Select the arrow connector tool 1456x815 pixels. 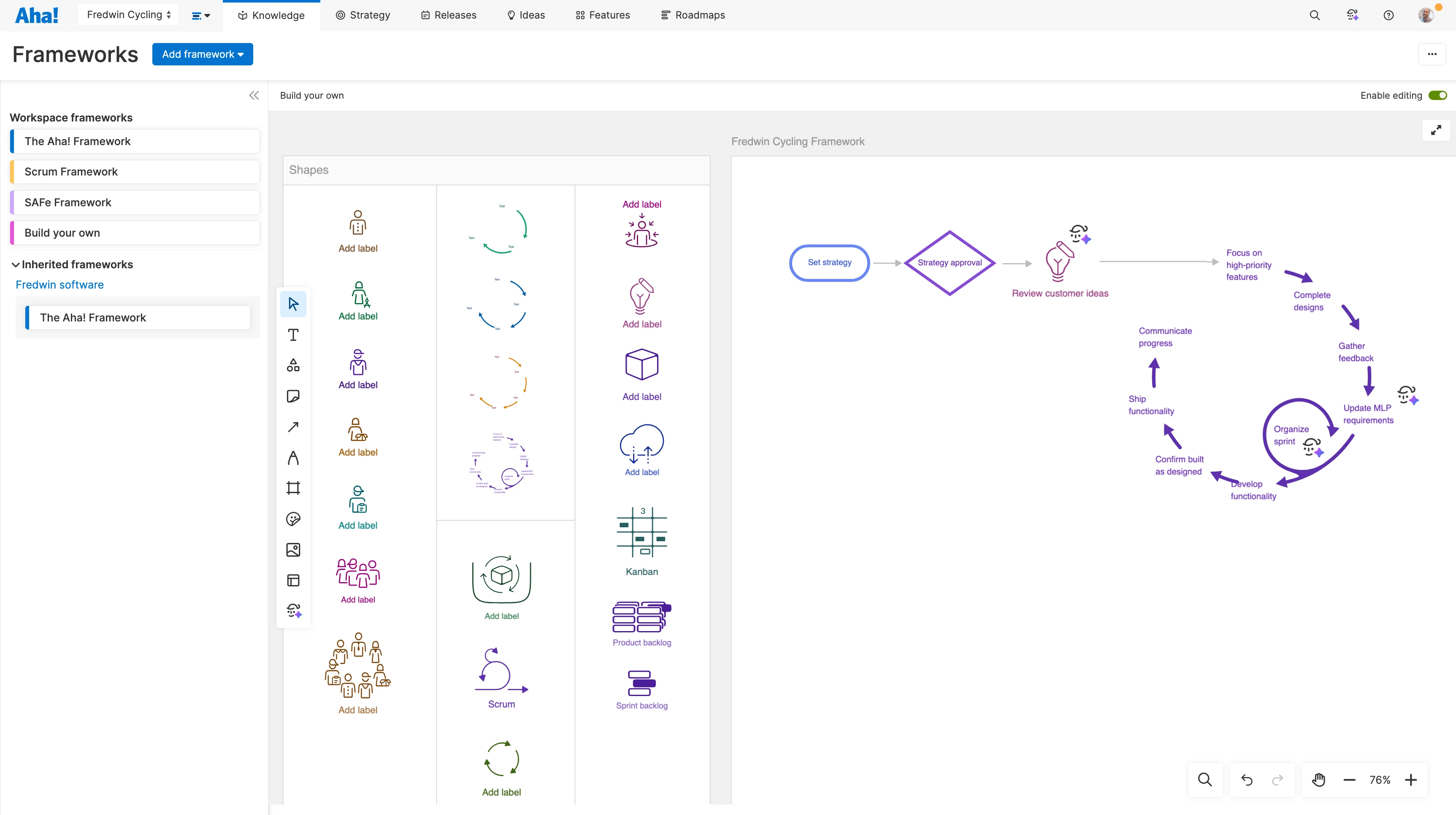point(293,427)
